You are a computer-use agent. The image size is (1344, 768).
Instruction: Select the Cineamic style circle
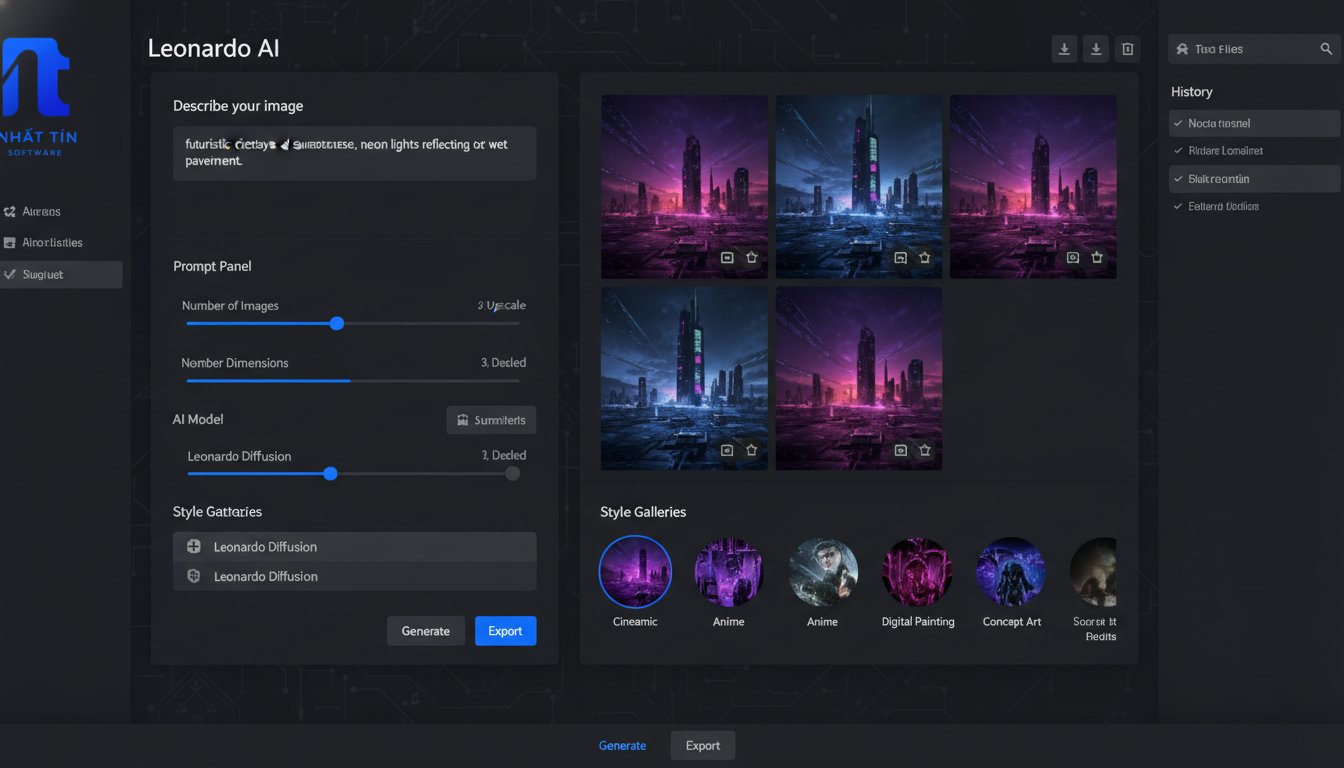tap(635, 572)
